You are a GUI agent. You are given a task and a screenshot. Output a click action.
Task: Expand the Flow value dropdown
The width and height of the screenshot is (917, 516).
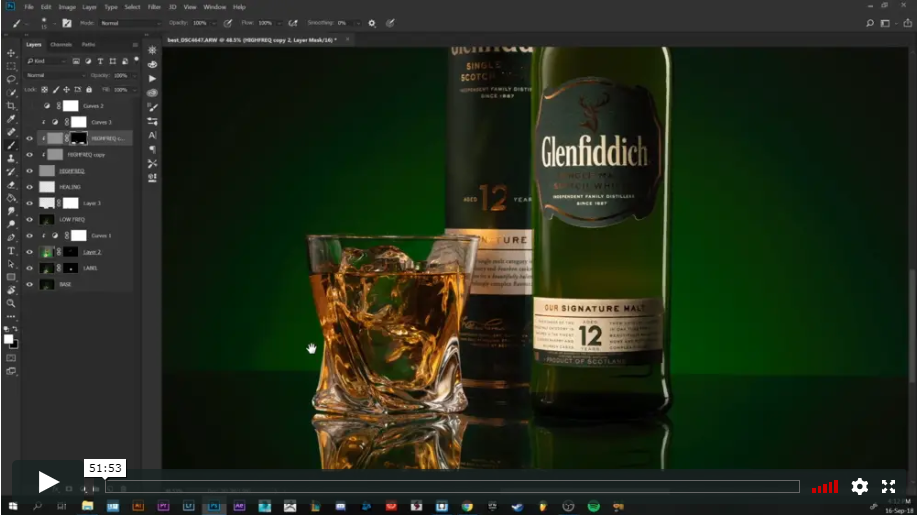(x=278, y=23)
